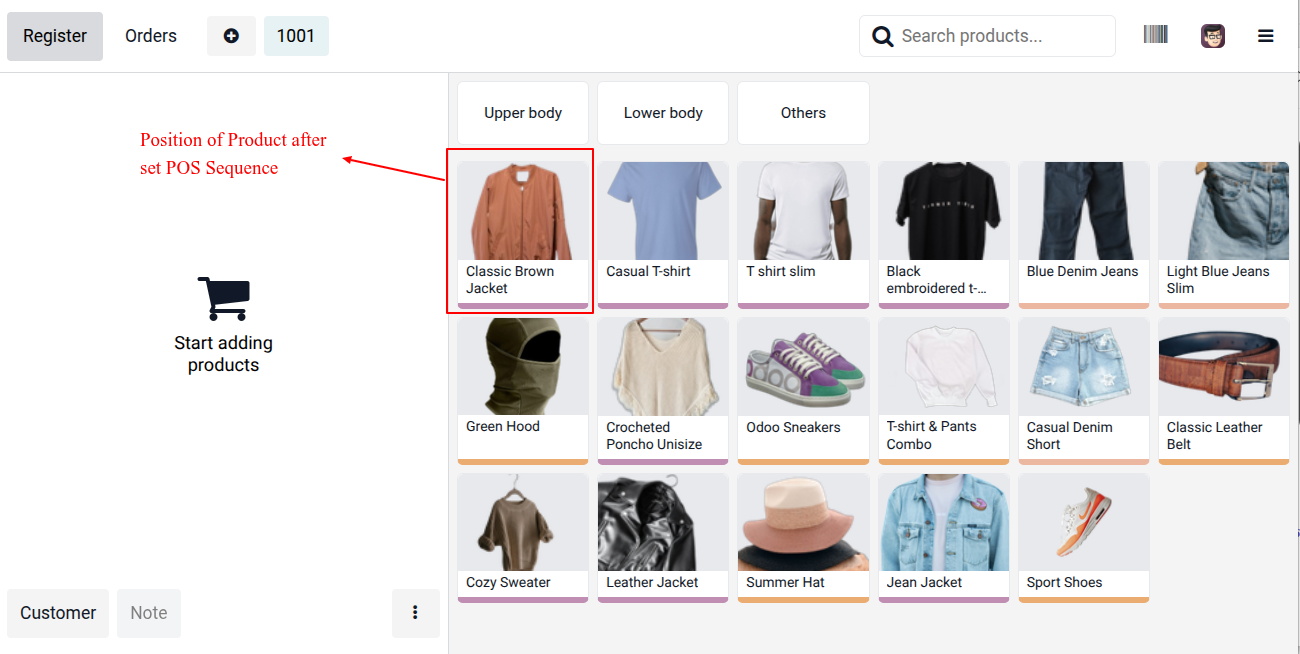This screenshot has height=654, width=1300.
Task: Open the Others category
Action: click(x=803, y=112)
